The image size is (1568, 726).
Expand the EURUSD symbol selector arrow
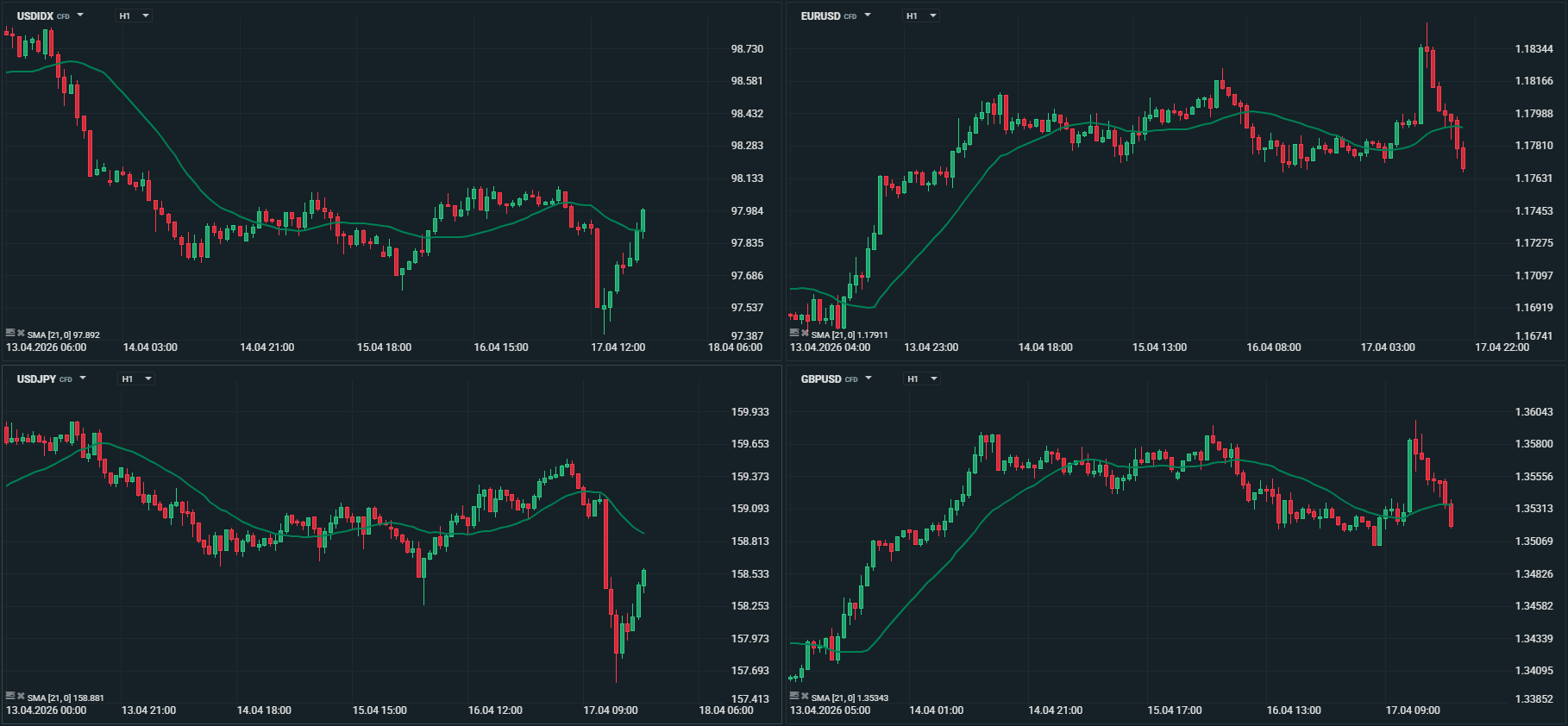coord(868,16)
